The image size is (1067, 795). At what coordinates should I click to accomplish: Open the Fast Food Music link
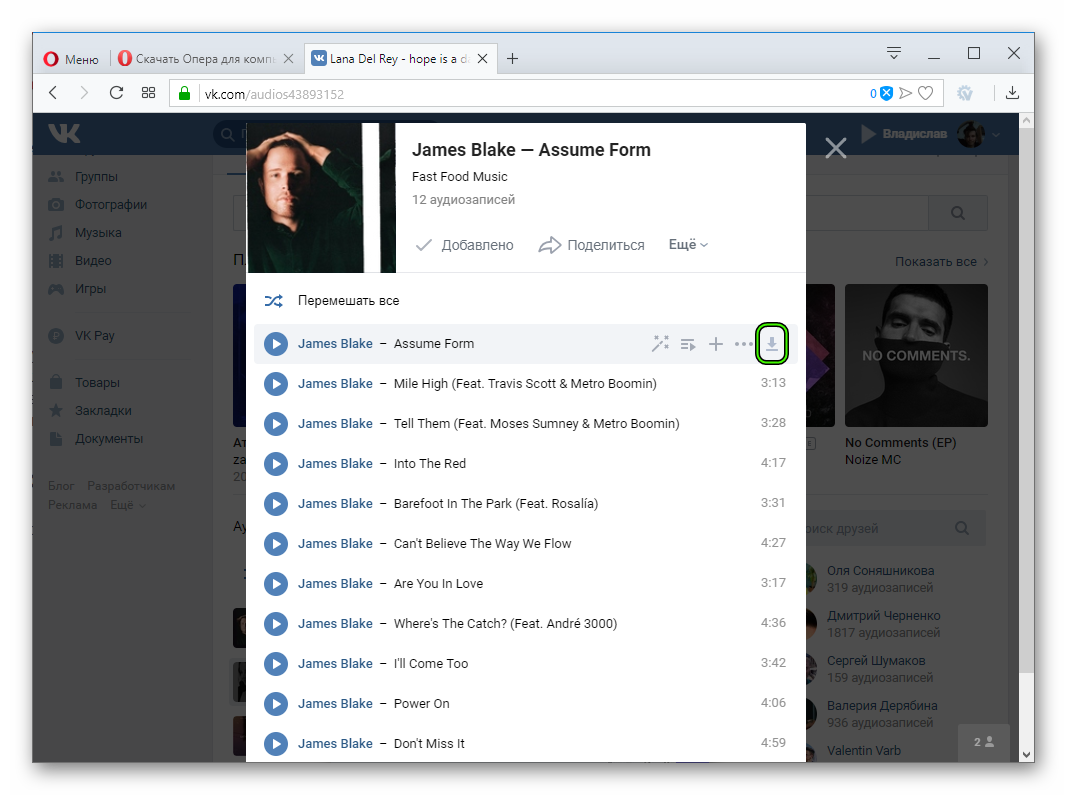click(459, 176)
